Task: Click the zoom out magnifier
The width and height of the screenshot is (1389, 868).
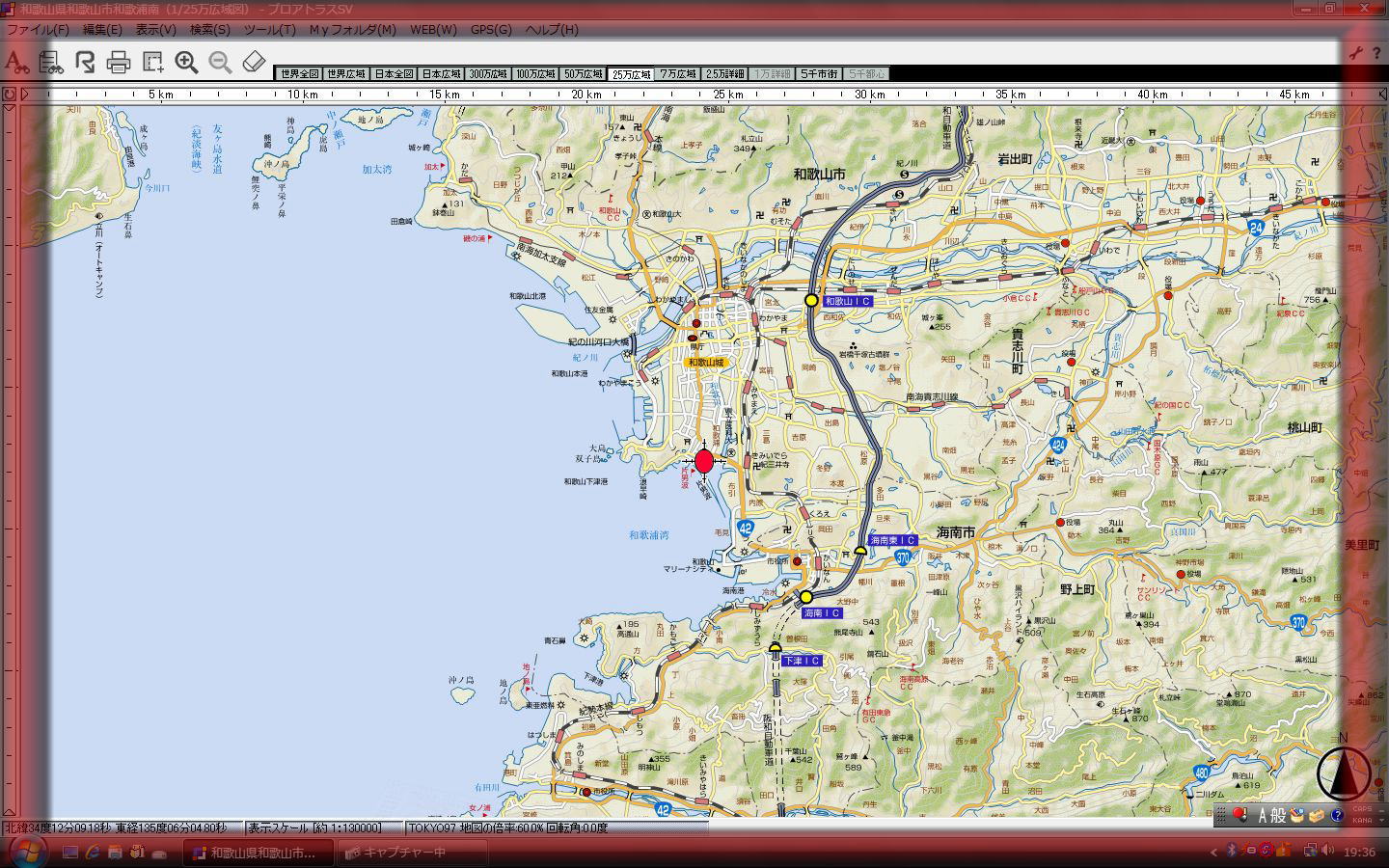Action: pyautogui.click(x=220, y=63)
